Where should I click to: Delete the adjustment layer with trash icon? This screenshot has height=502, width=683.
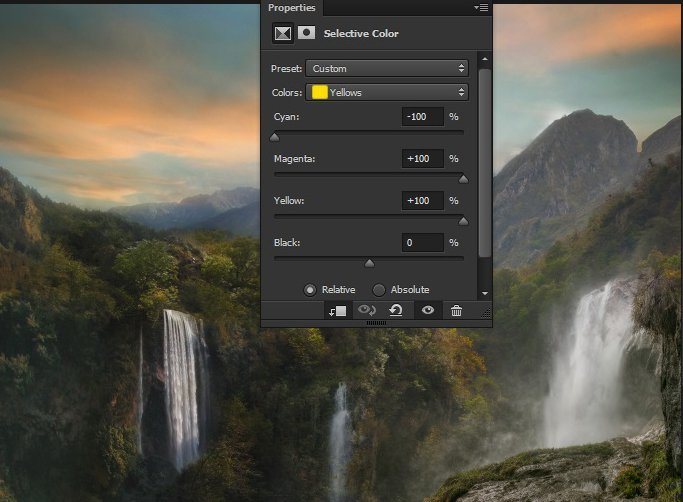point(456,311)
